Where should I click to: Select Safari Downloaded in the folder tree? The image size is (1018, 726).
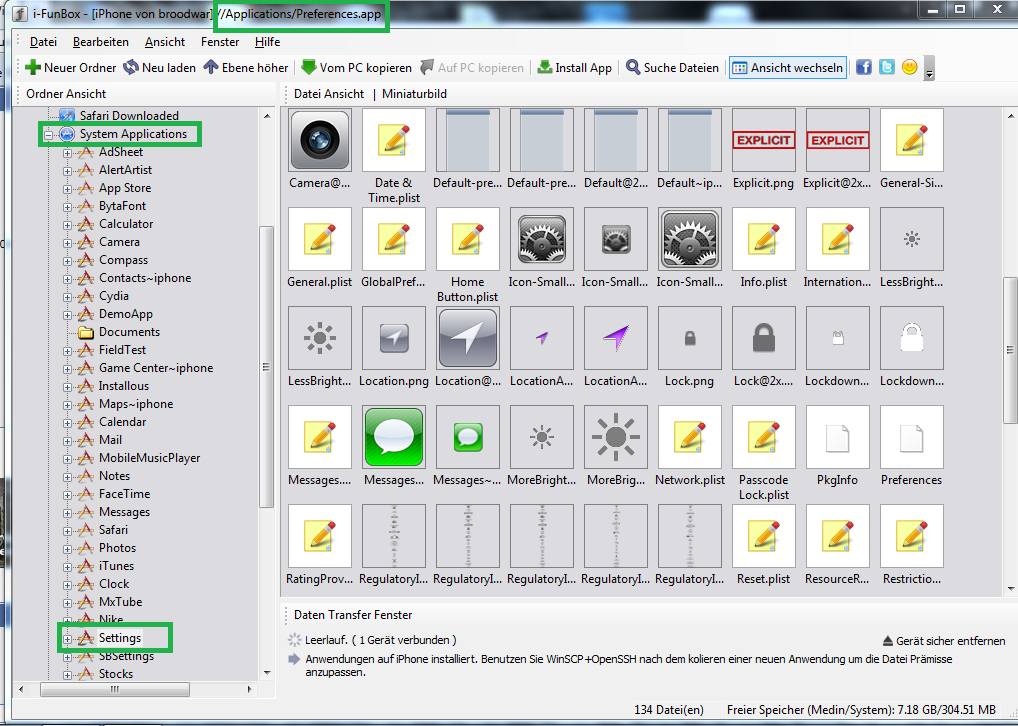click(129, 116)
